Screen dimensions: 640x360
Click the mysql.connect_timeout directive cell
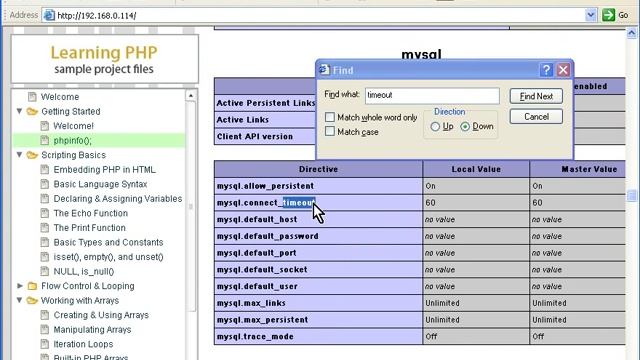(x=318, y=202)
